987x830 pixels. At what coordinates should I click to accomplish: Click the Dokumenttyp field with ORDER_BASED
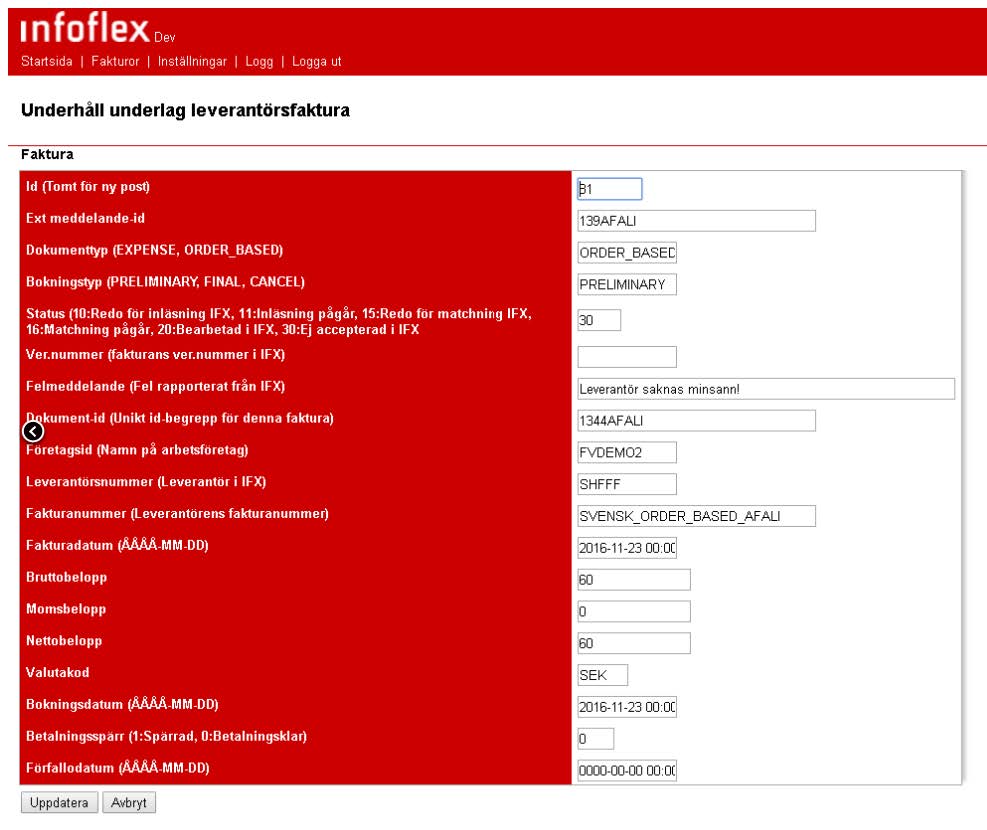[627, 253]
